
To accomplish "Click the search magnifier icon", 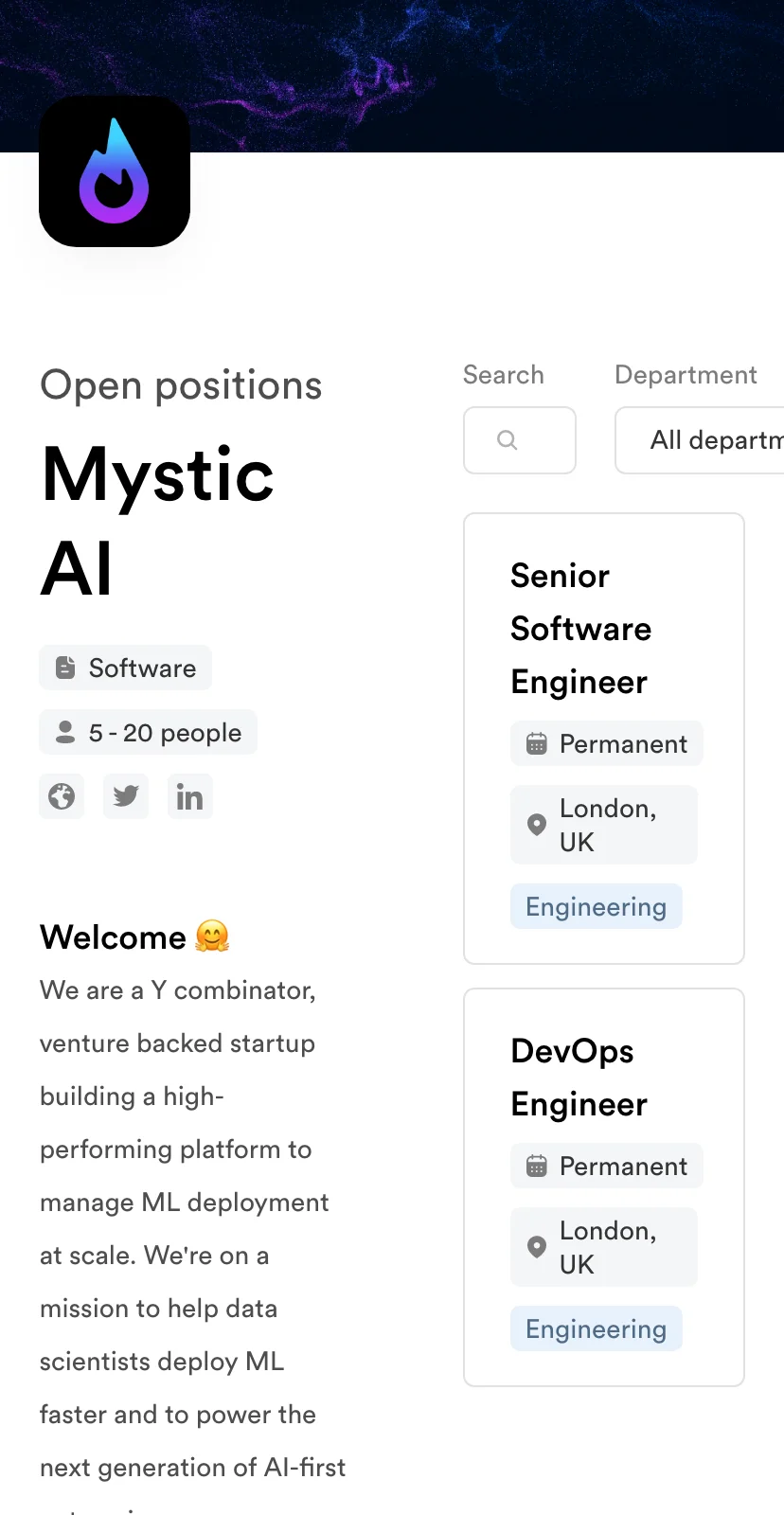I will [x=508, y=440].
